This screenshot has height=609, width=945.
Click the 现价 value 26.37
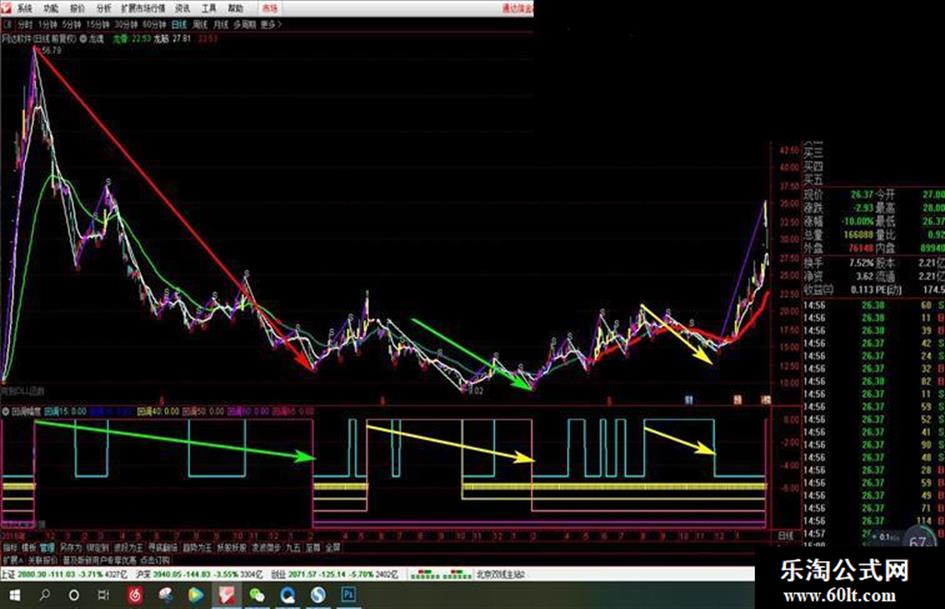pos(862,195)
